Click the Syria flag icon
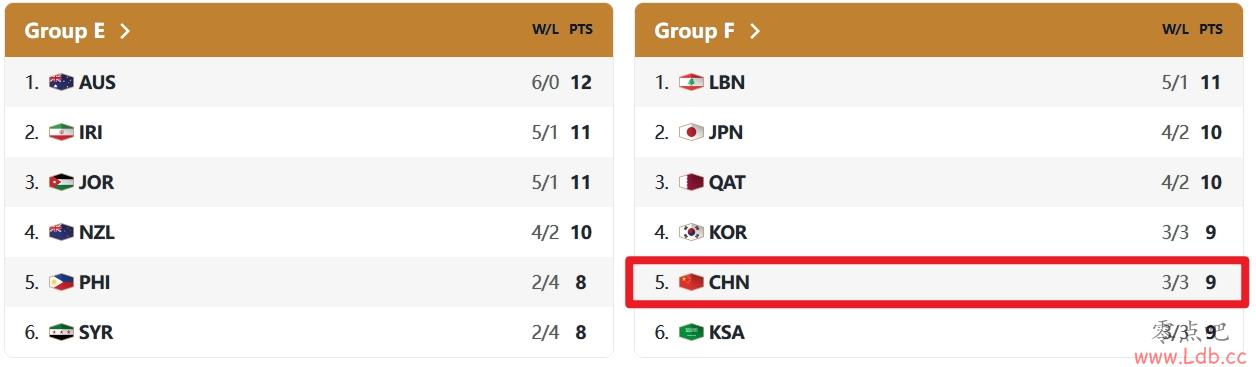Image resolution: width=1256 pixels, height=367 pixels. coord(61,332)
